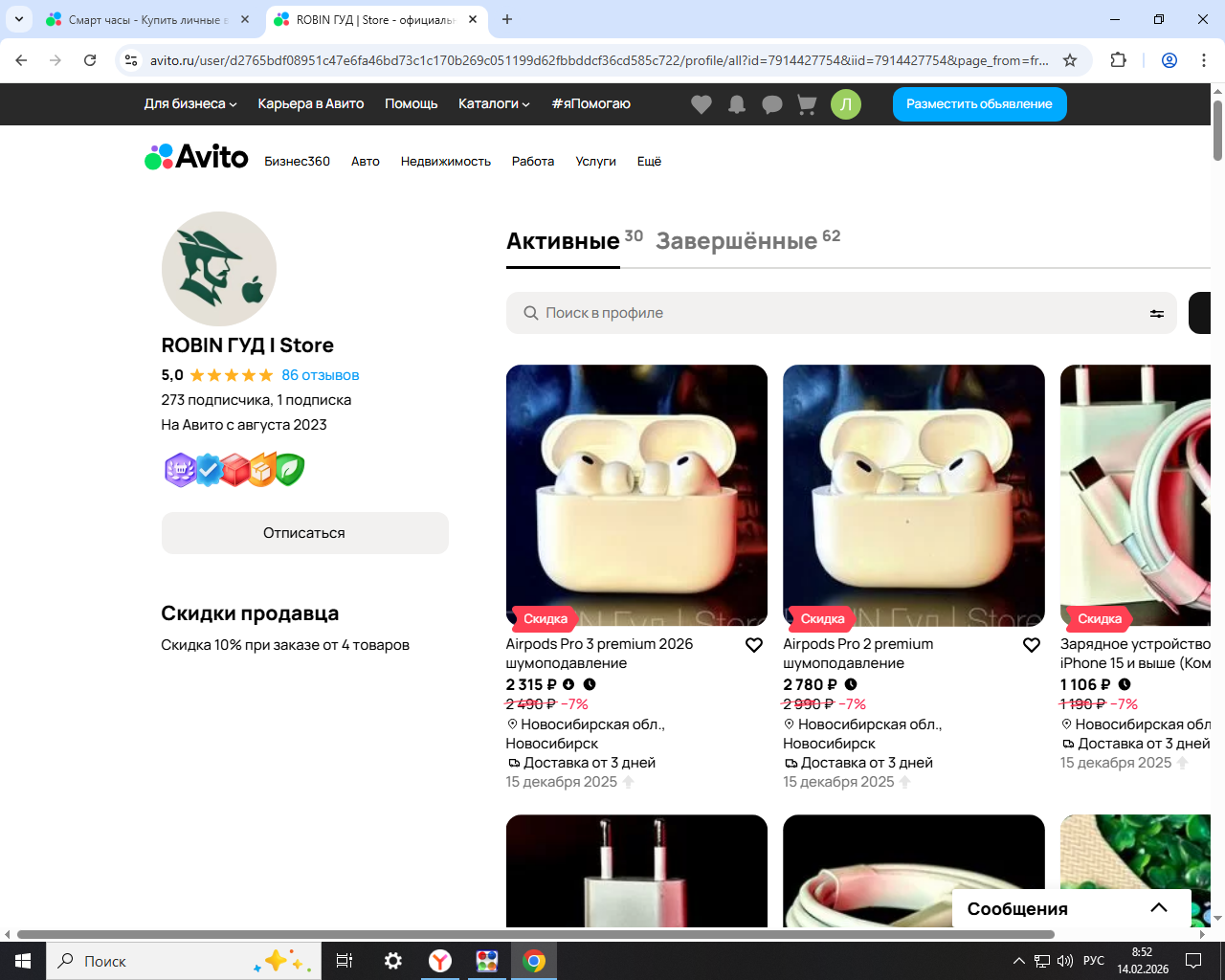The height and width of the screenshot is (980, 1225).
Task: Click the ROBIN ГУД seller avatar
Action: (219, 269)
